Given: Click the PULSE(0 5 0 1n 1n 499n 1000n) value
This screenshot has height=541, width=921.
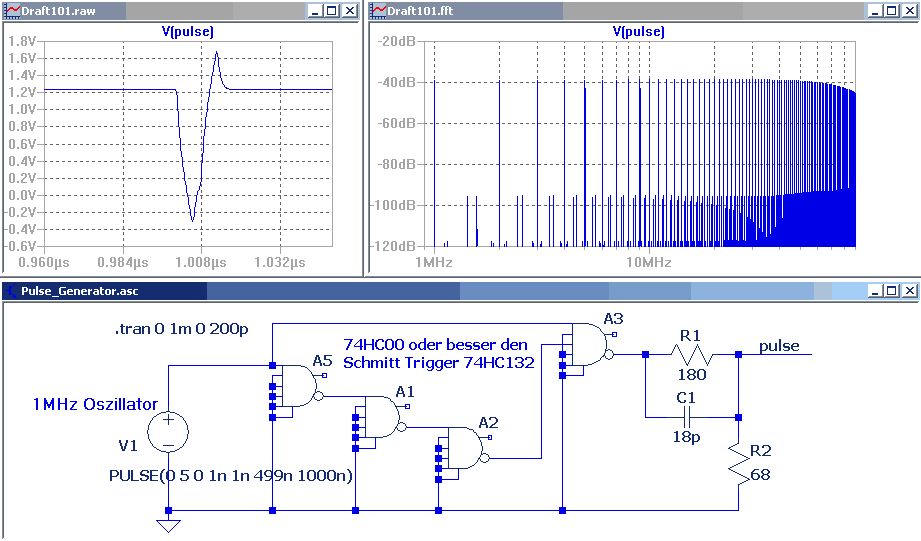Looking at the screenshot, I should [231, 475].
